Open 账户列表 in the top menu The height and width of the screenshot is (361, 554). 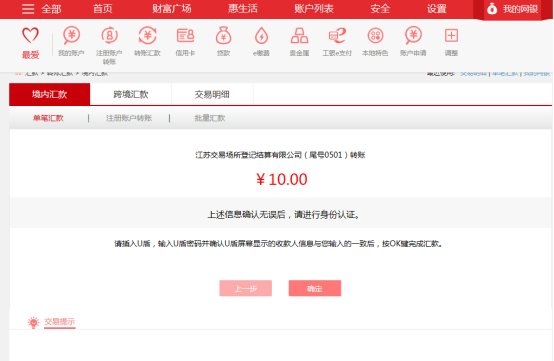pyautogui.click(x=314, y=9)
